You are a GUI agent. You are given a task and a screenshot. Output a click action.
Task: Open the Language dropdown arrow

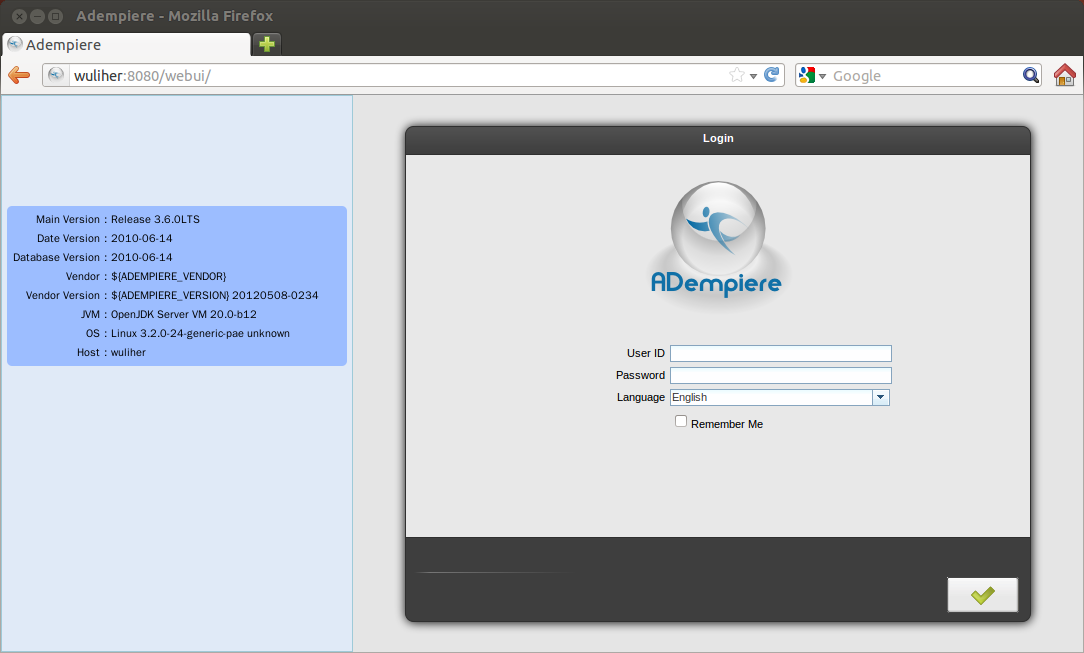881,397
